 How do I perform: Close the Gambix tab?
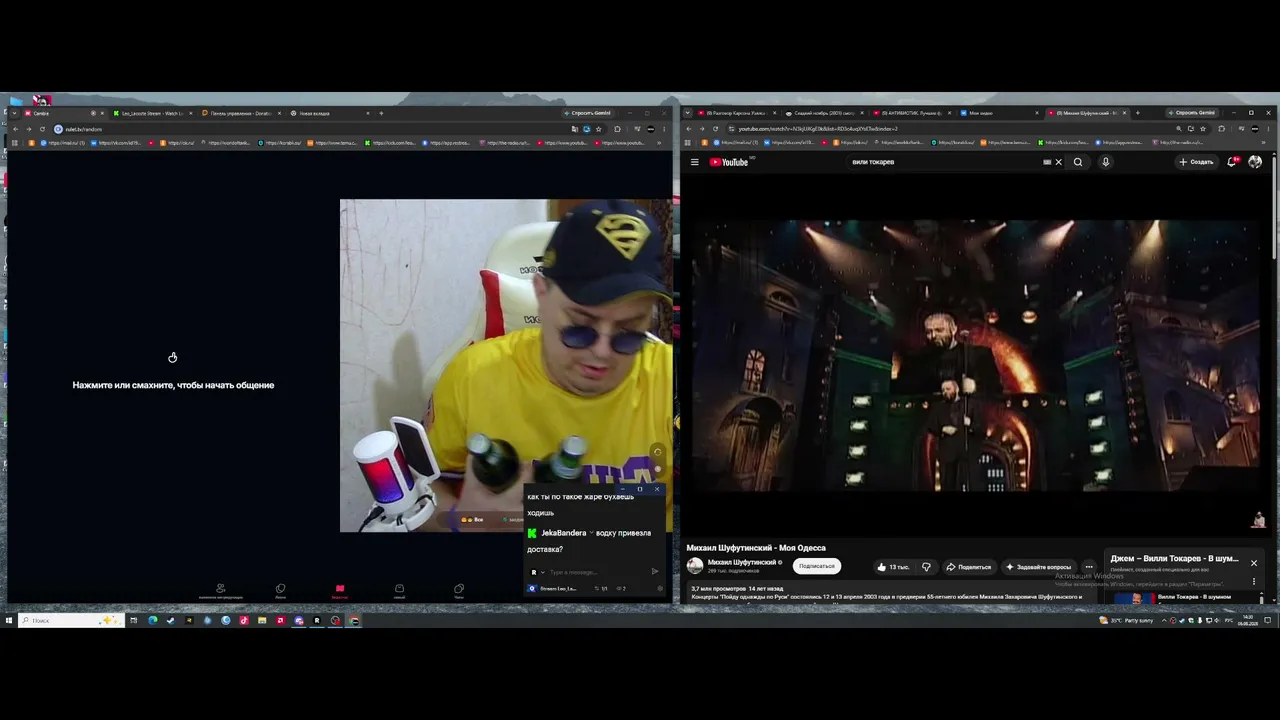click(x=102, y=113)
